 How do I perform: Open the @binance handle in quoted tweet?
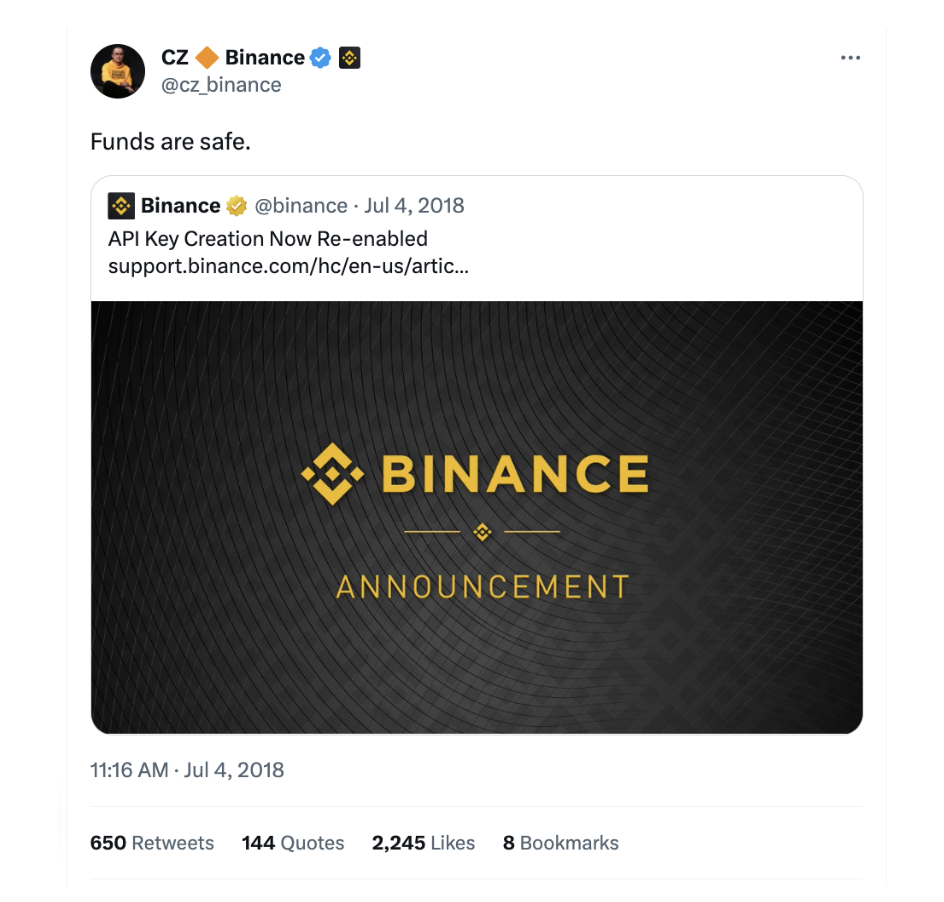[301, 206]
